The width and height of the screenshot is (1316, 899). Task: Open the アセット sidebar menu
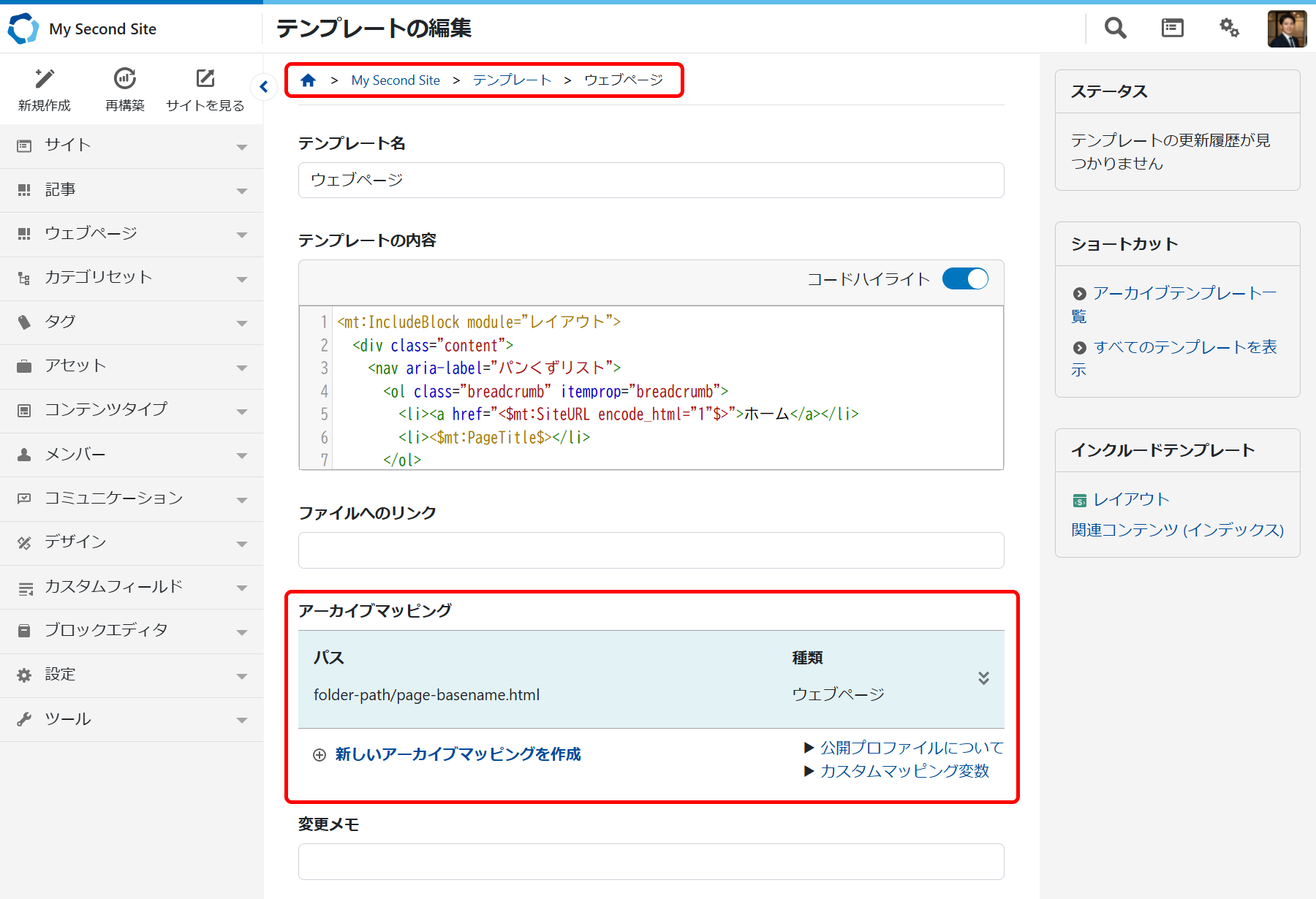(132, 366)
